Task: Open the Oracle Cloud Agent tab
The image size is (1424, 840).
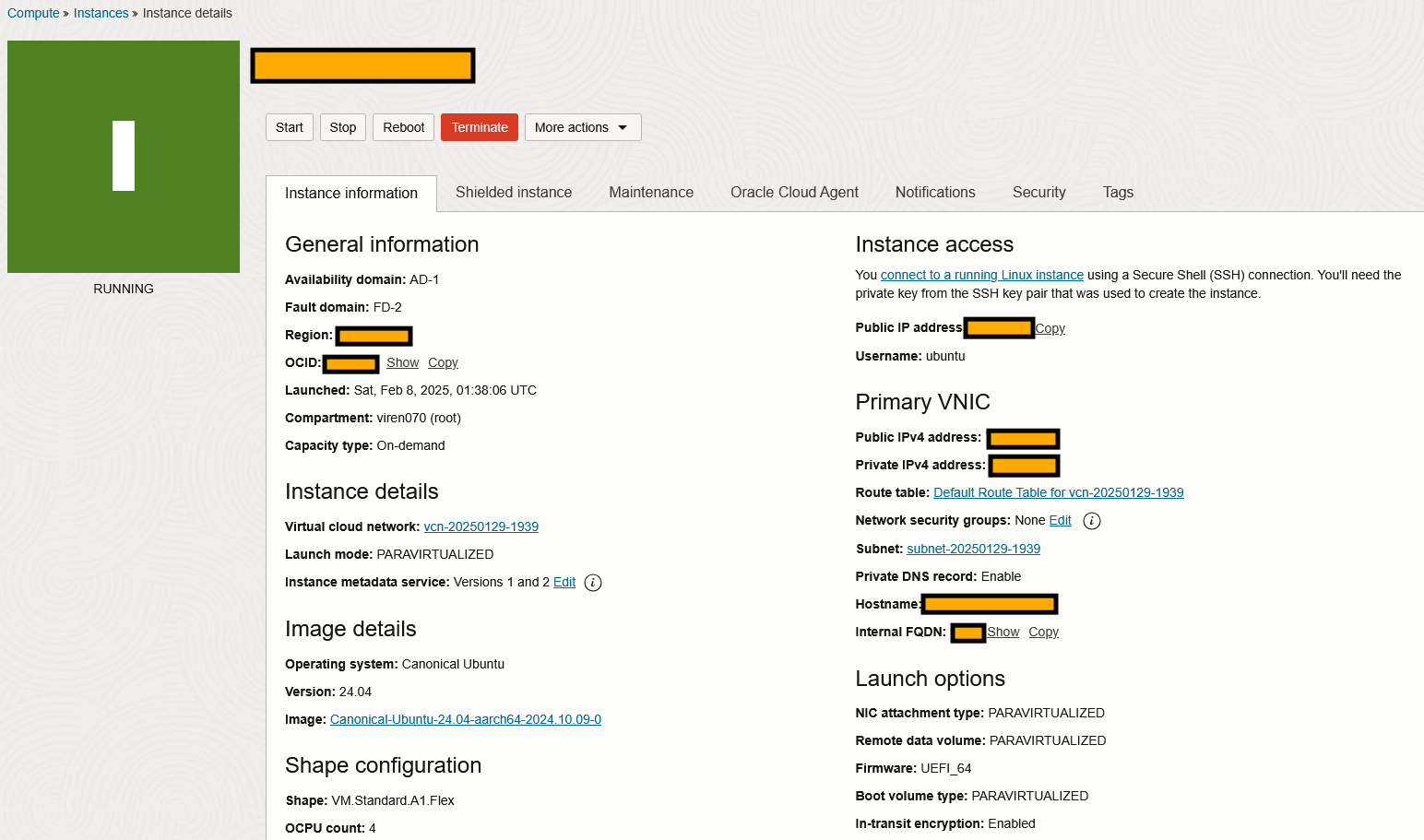Action: (794, 192)
